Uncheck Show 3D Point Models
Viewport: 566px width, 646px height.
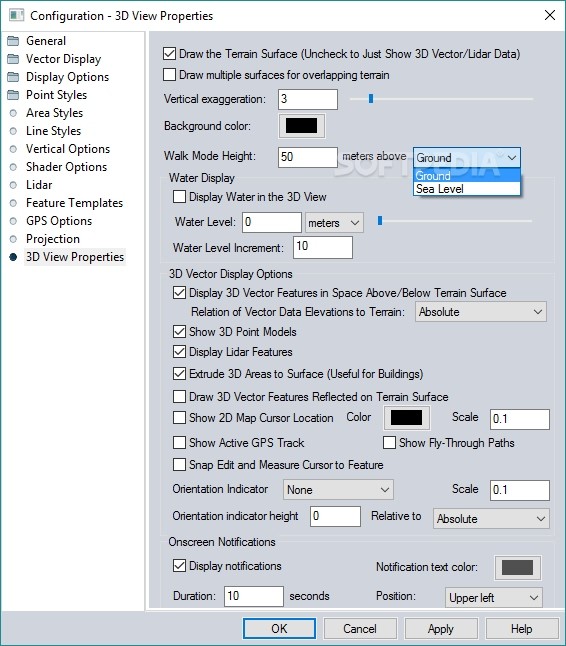point(179,332)
